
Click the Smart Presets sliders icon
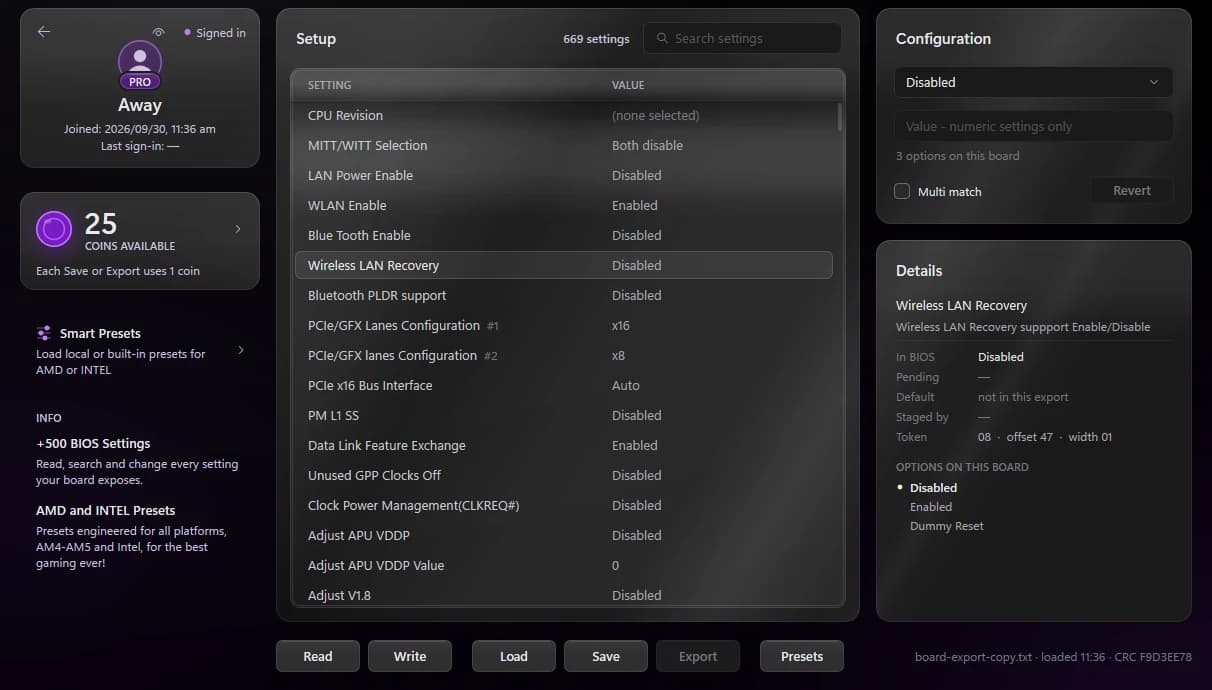click(x=44, y=333)
